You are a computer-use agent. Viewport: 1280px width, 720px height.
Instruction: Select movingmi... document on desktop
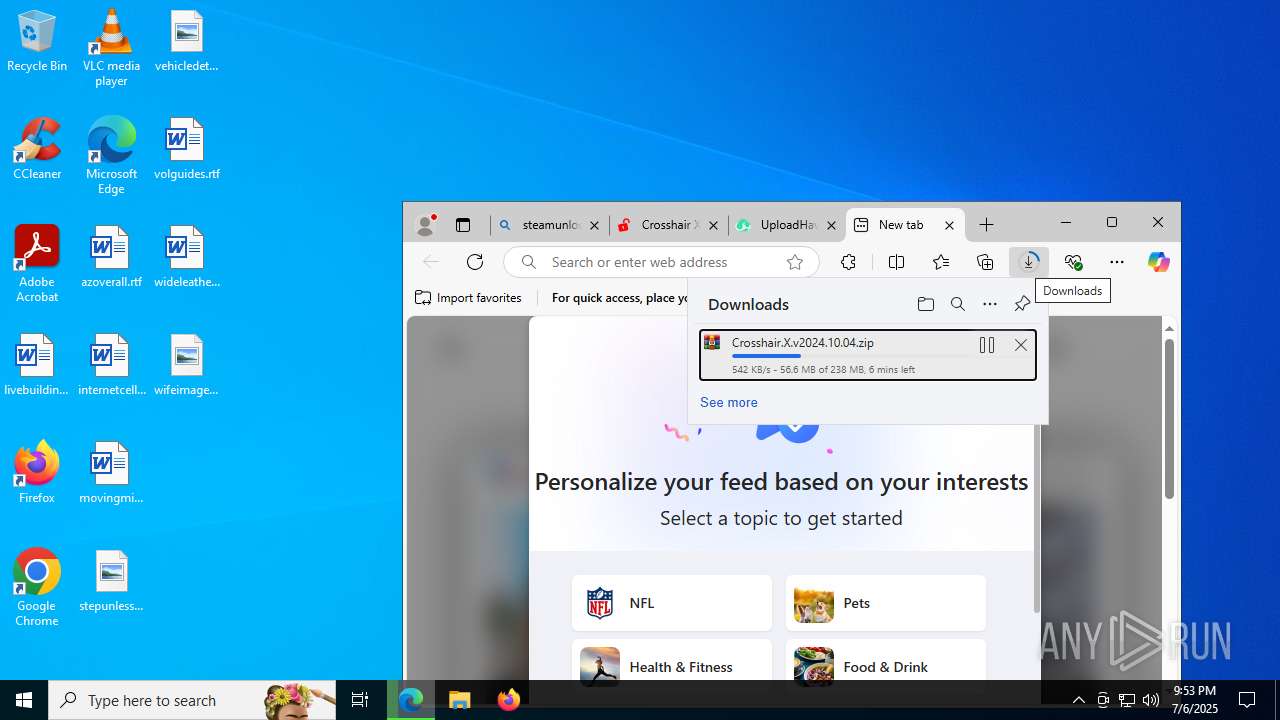tap(111, 474)
